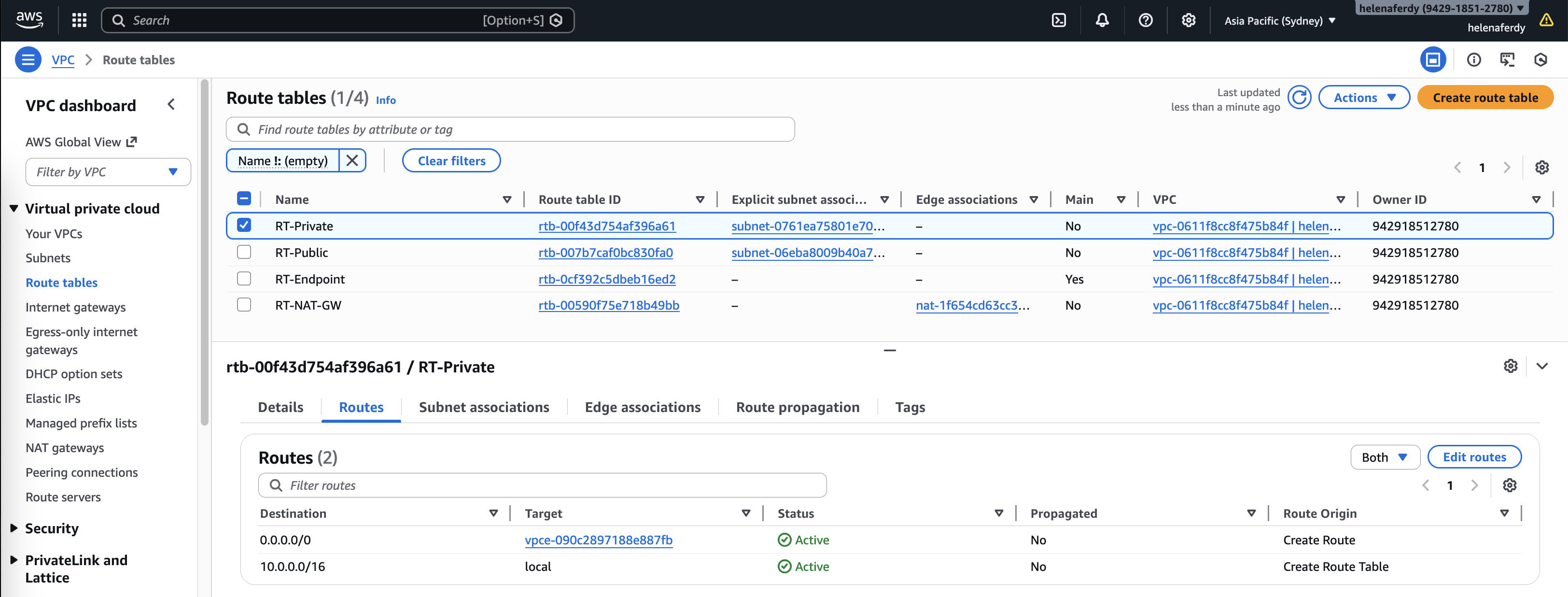Open the notifications bell
Viewport: 1568px width, 597px height.
pos(1102,20)
